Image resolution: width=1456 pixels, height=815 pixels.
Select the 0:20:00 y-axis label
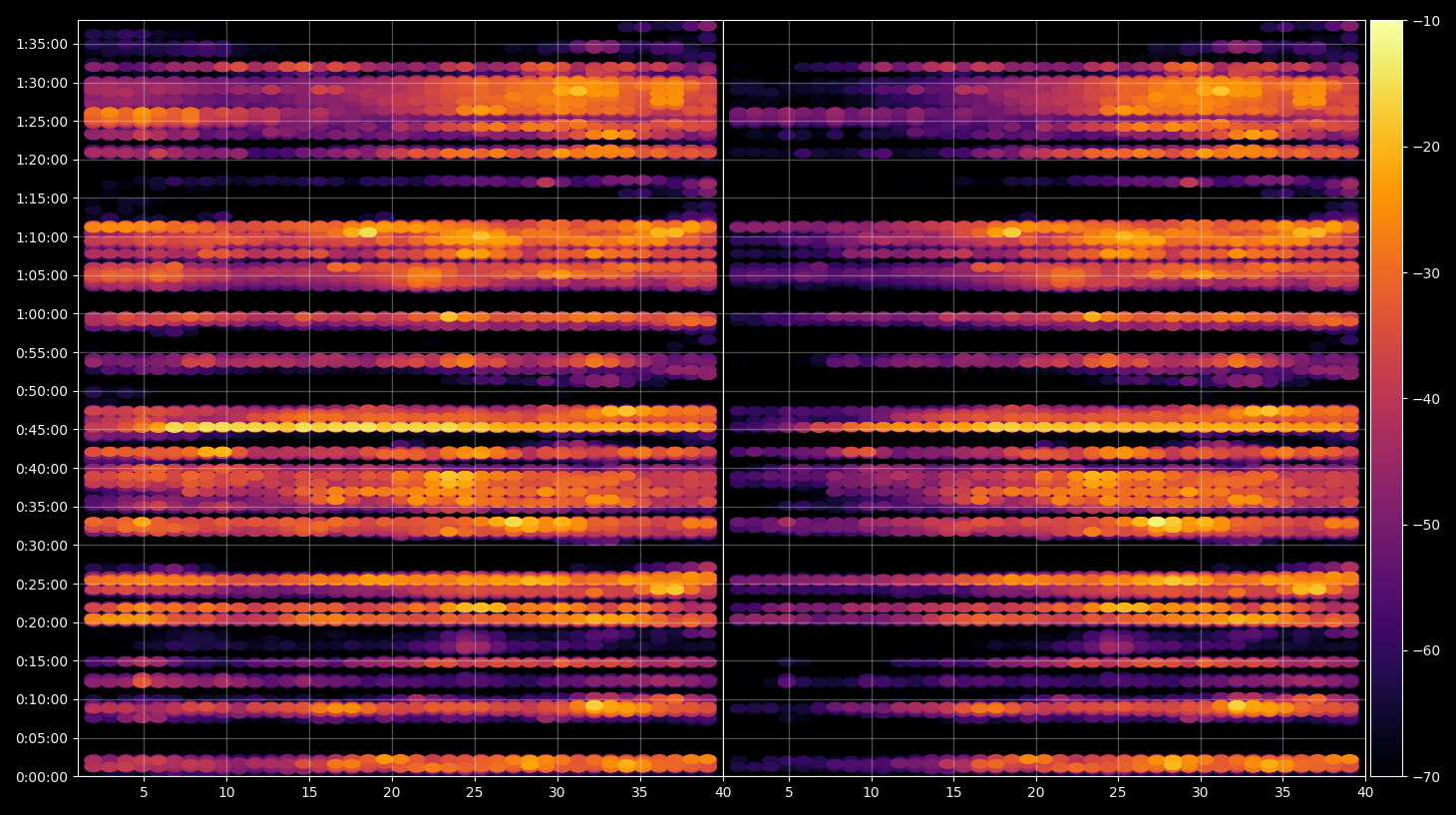point(42,622)
